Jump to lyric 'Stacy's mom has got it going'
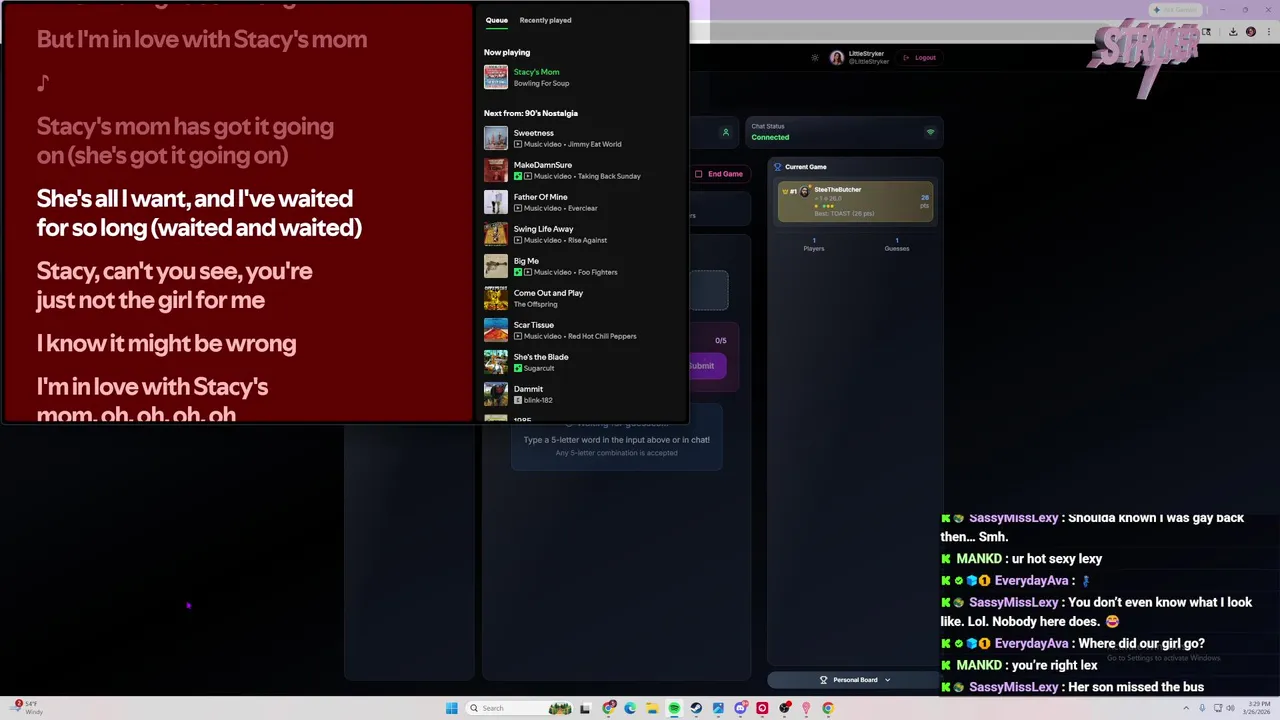The image size is (1280, 720). point(185,126)
